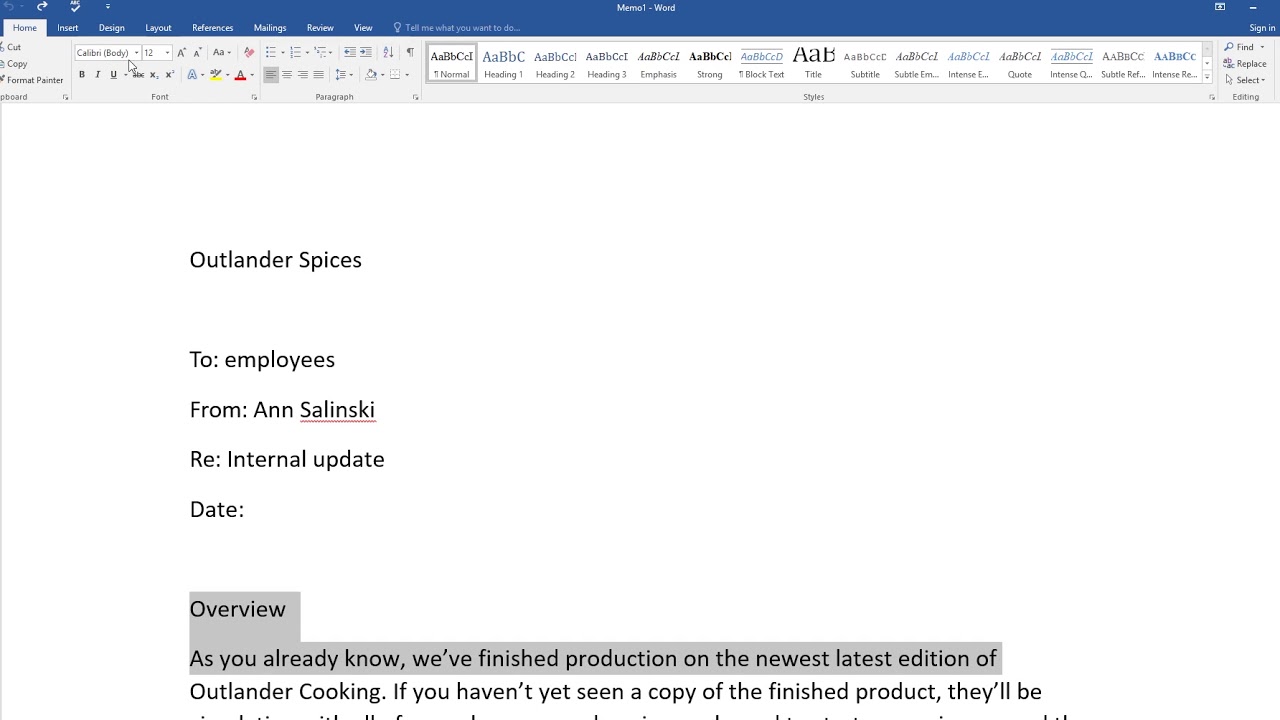Click the Redo arrow in title bar

click(42, 6)
